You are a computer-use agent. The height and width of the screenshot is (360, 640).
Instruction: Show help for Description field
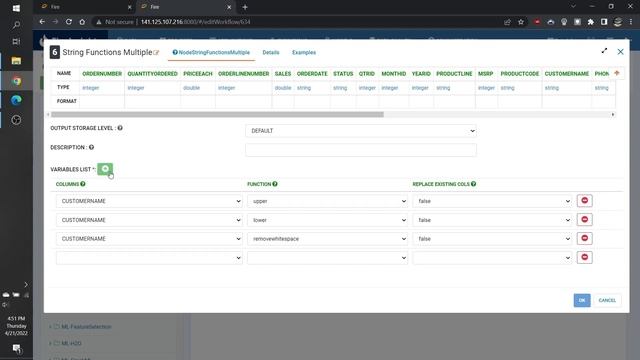coord(91,147)
